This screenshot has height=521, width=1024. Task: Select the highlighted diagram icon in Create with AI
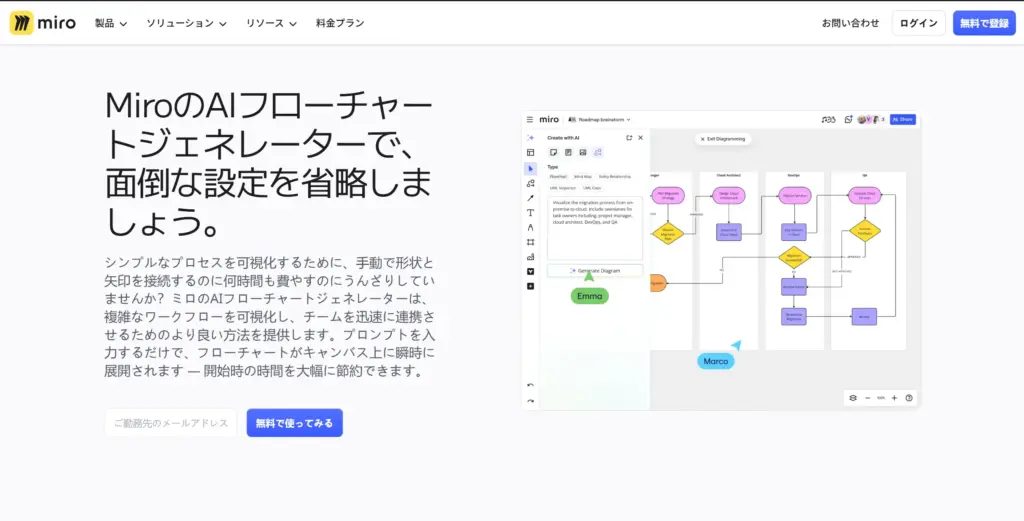click(x=598, y=152)
